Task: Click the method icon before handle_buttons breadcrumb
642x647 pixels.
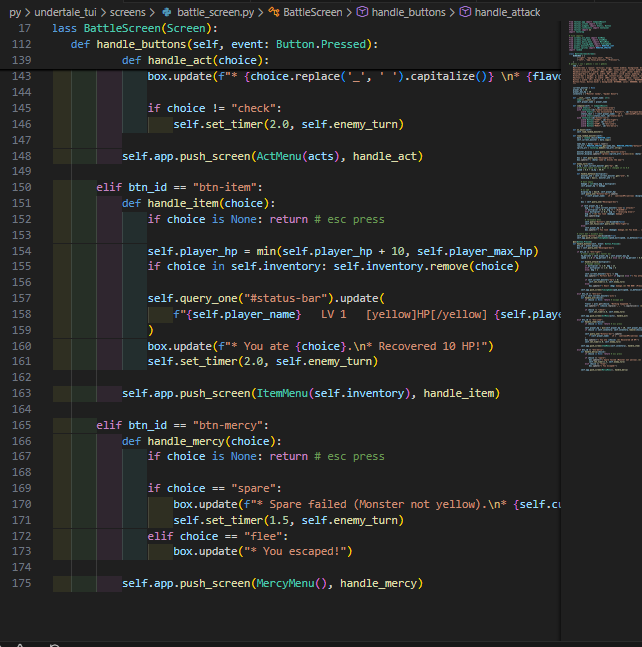Action: tap(360, 12)
